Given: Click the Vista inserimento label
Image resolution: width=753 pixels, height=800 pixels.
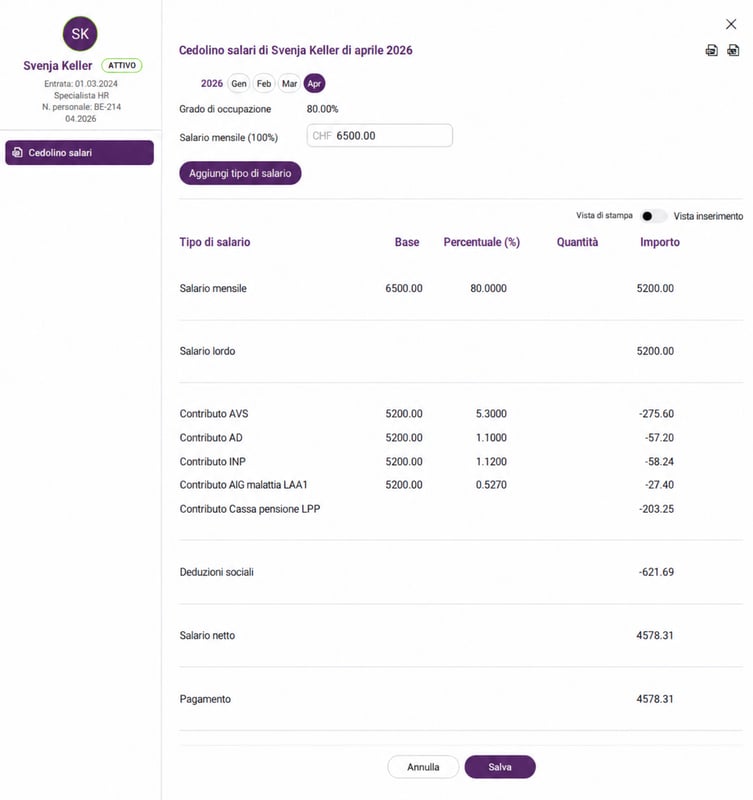Looking at the screenshot, I should tap(708, 216).
